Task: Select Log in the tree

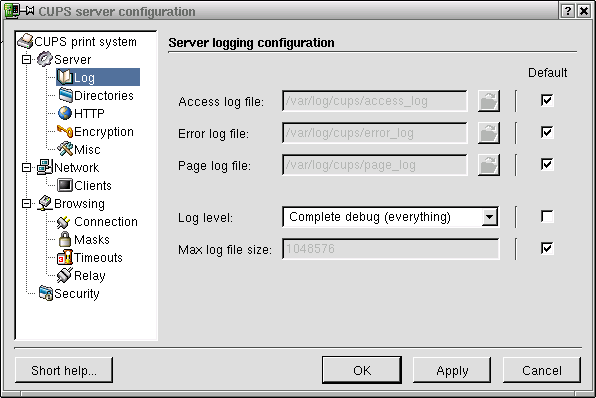Action: tap(98, 77)
